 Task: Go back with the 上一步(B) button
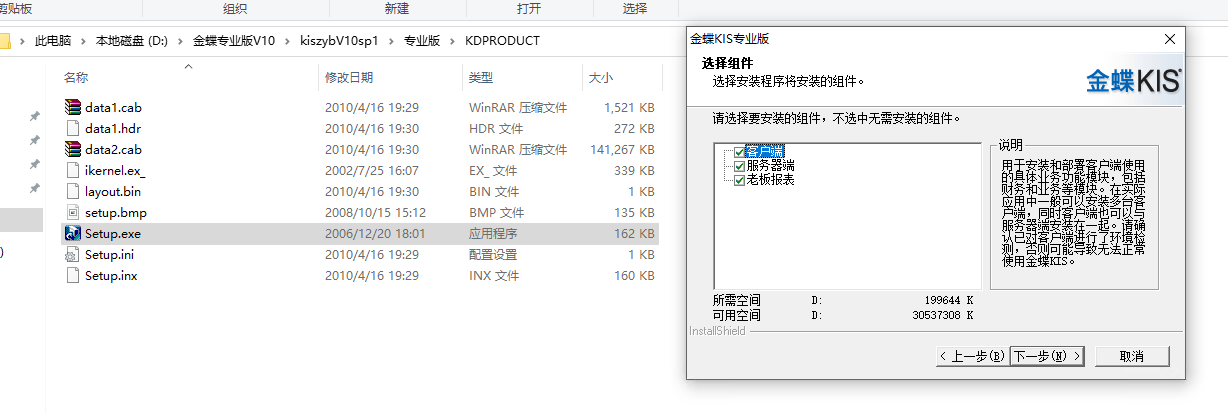point(971,356)
